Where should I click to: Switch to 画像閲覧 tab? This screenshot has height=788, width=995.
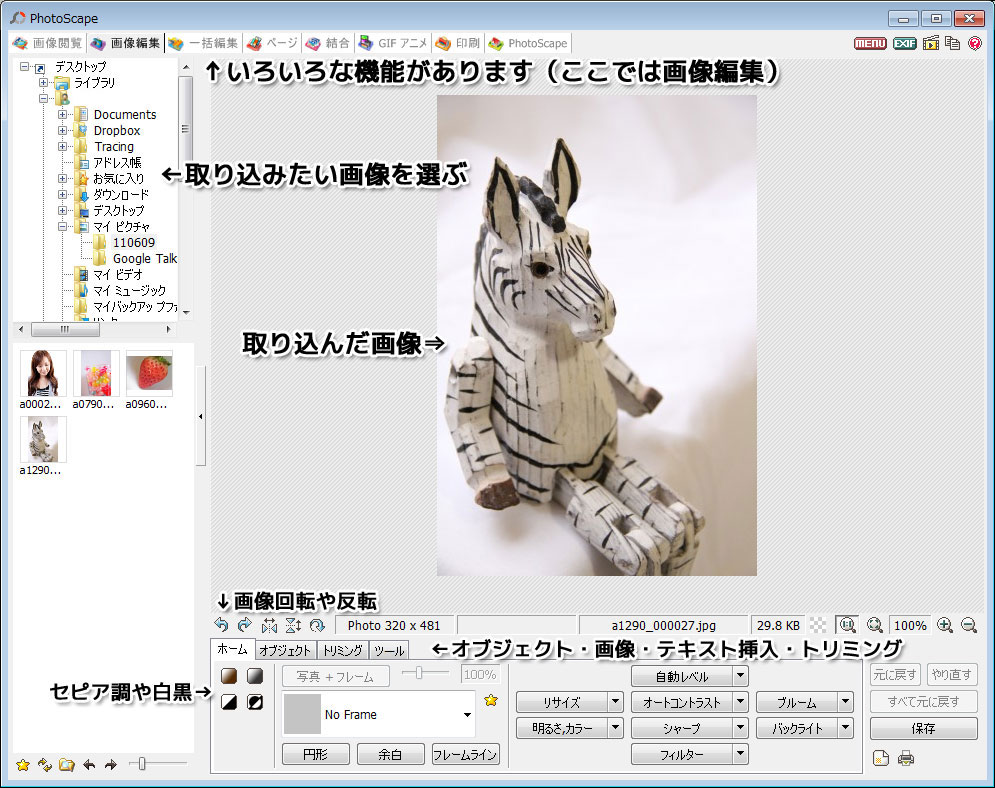48,43
